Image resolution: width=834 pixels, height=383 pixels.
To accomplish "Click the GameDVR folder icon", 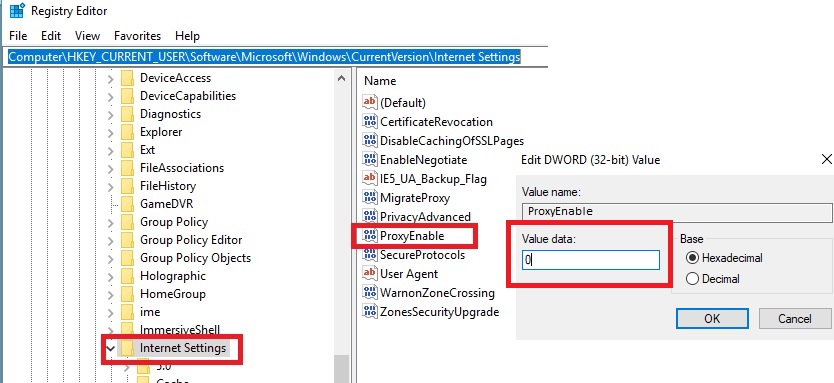I will point(127,204).
